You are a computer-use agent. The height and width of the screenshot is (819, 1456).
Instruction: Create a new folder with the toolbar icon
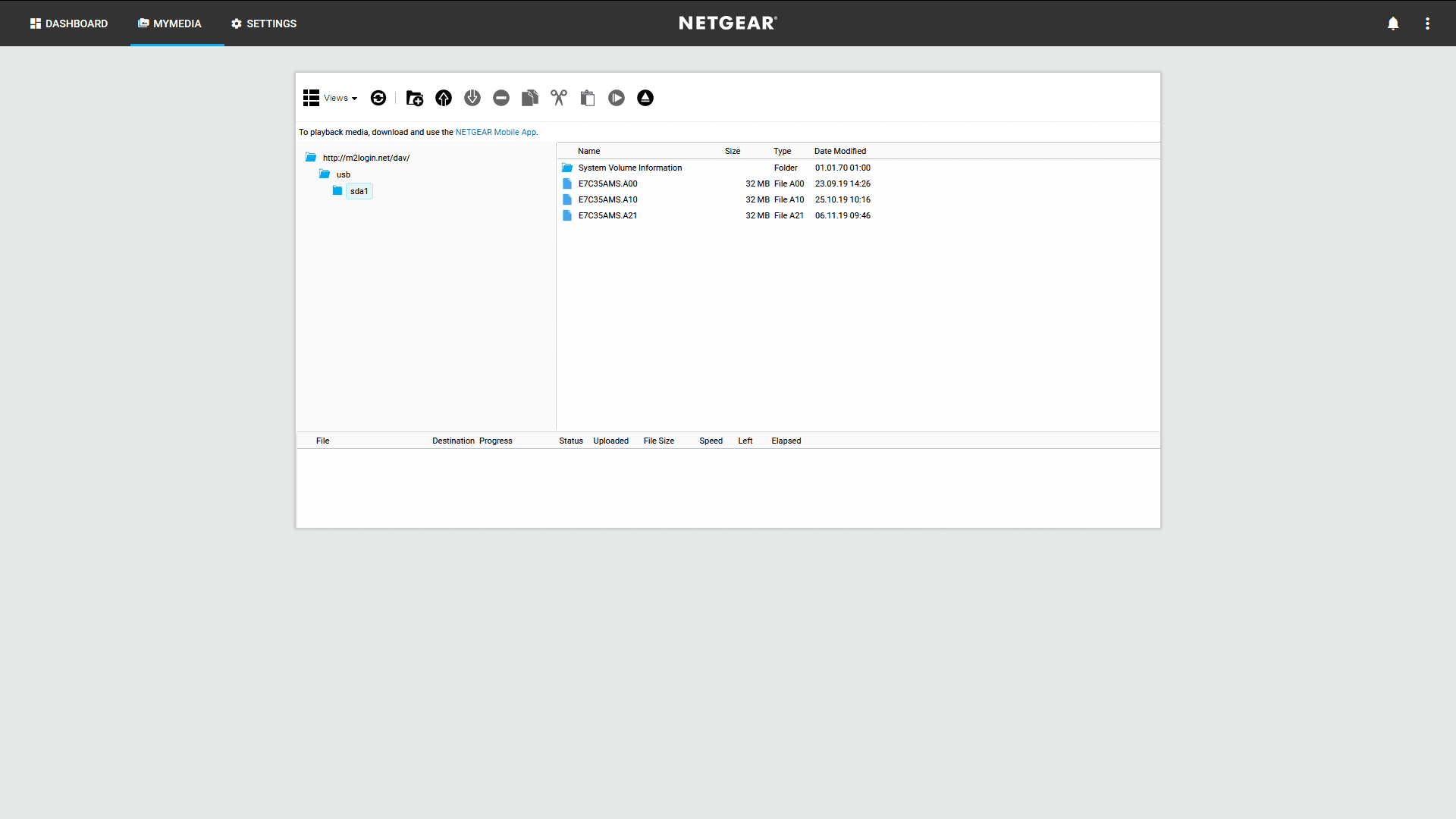[x=415, y=98]
